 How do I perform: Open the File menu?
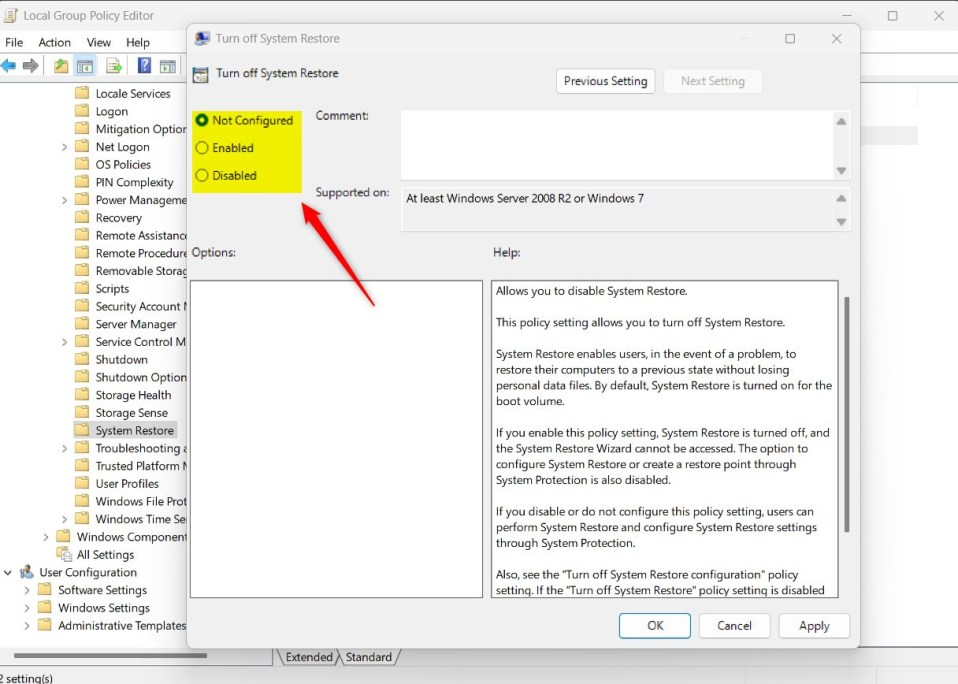(14, 42)
